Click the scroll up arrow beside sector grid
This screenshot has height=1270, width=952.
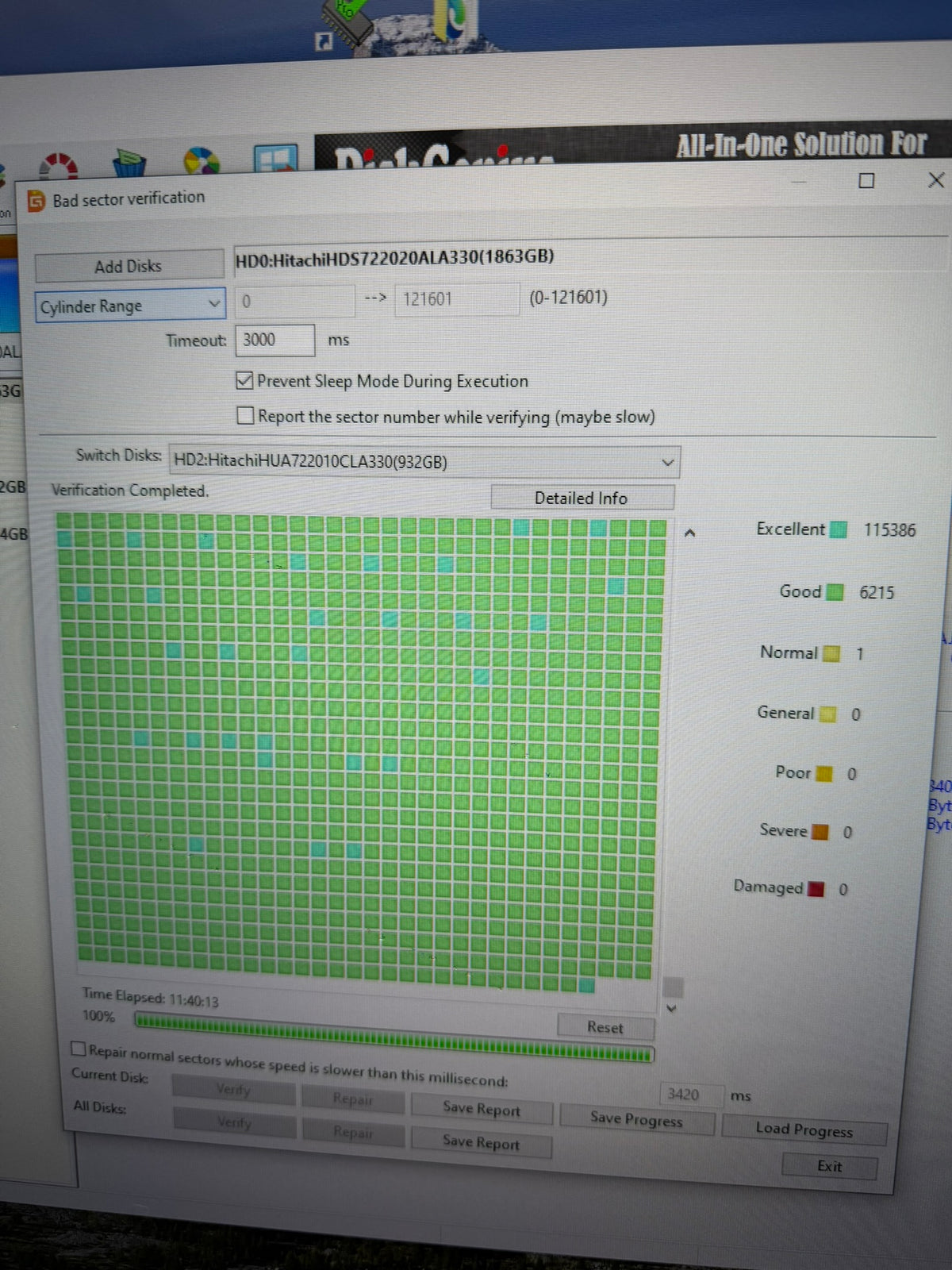[x=689, y=533]
